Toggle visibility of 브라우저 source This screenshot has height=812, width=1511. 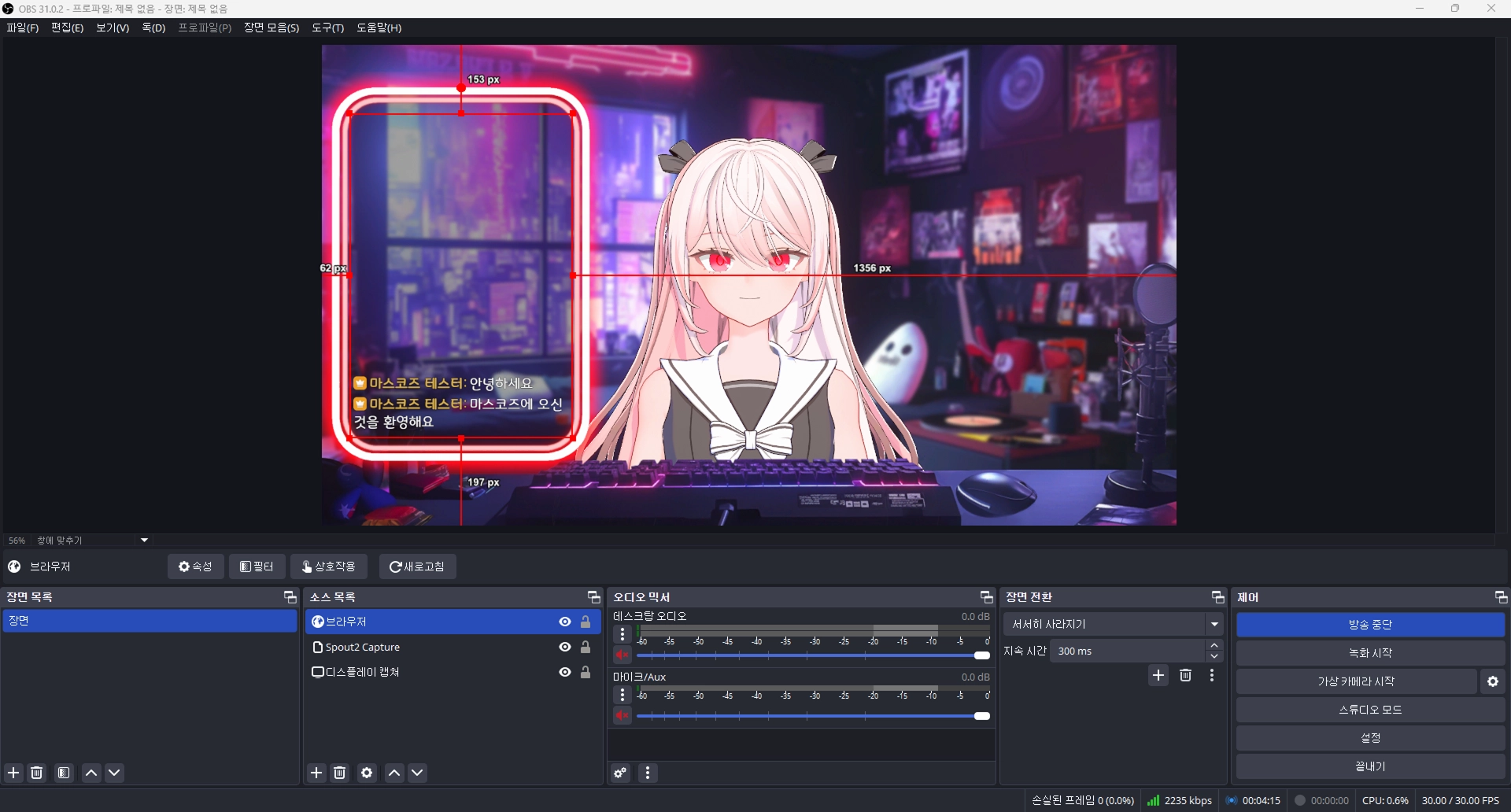click(x=565, y=622)
